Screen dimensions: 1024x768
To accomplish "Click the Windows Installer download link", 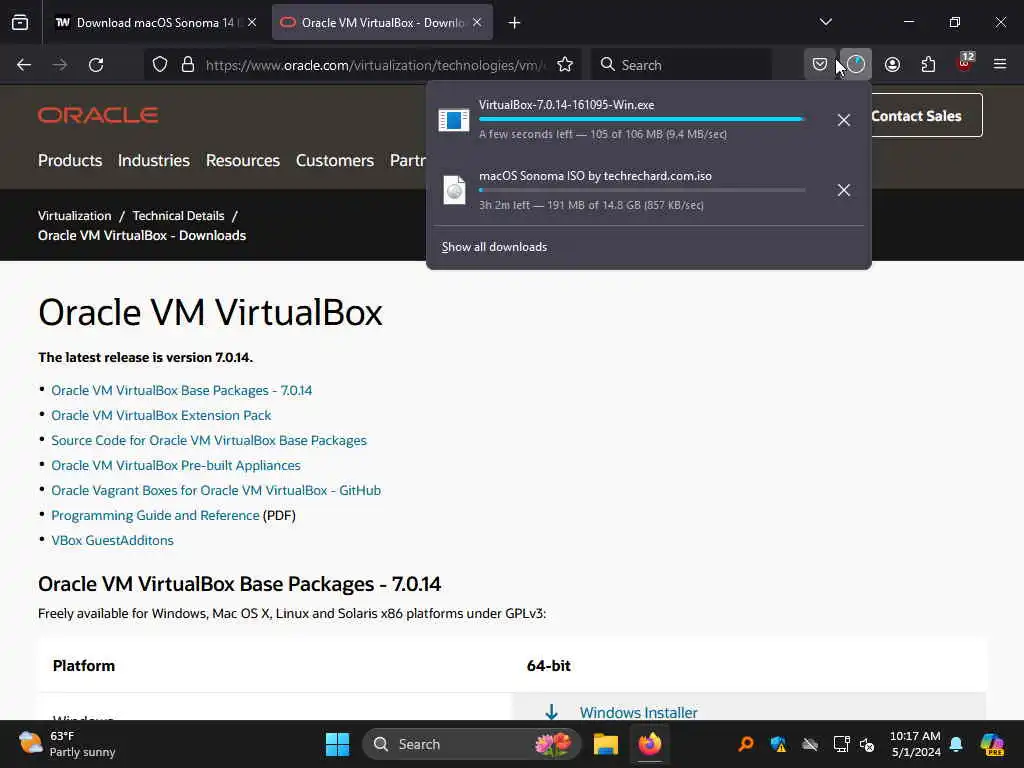I will click(x=639, y=712).
